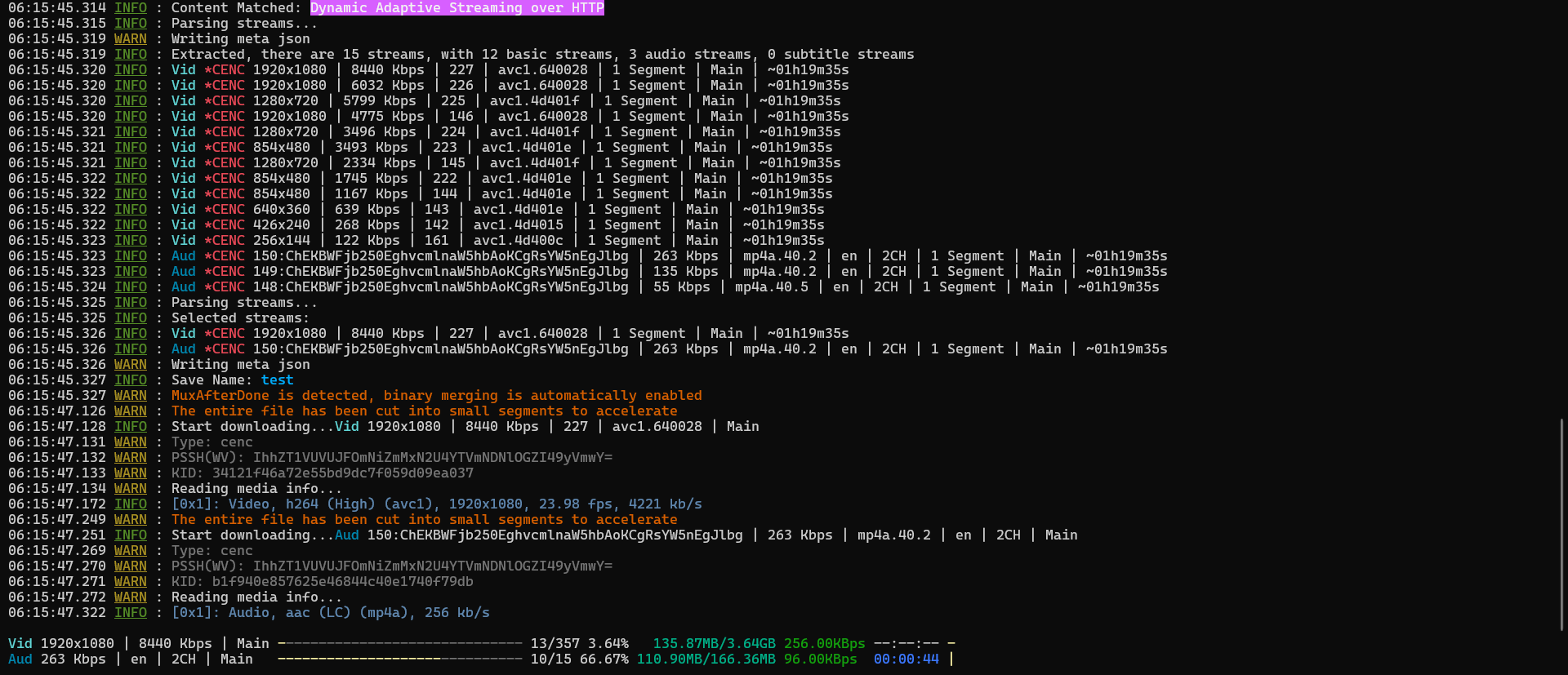Click the 'Start downloading...Vid' text

(x=265, y=427)
